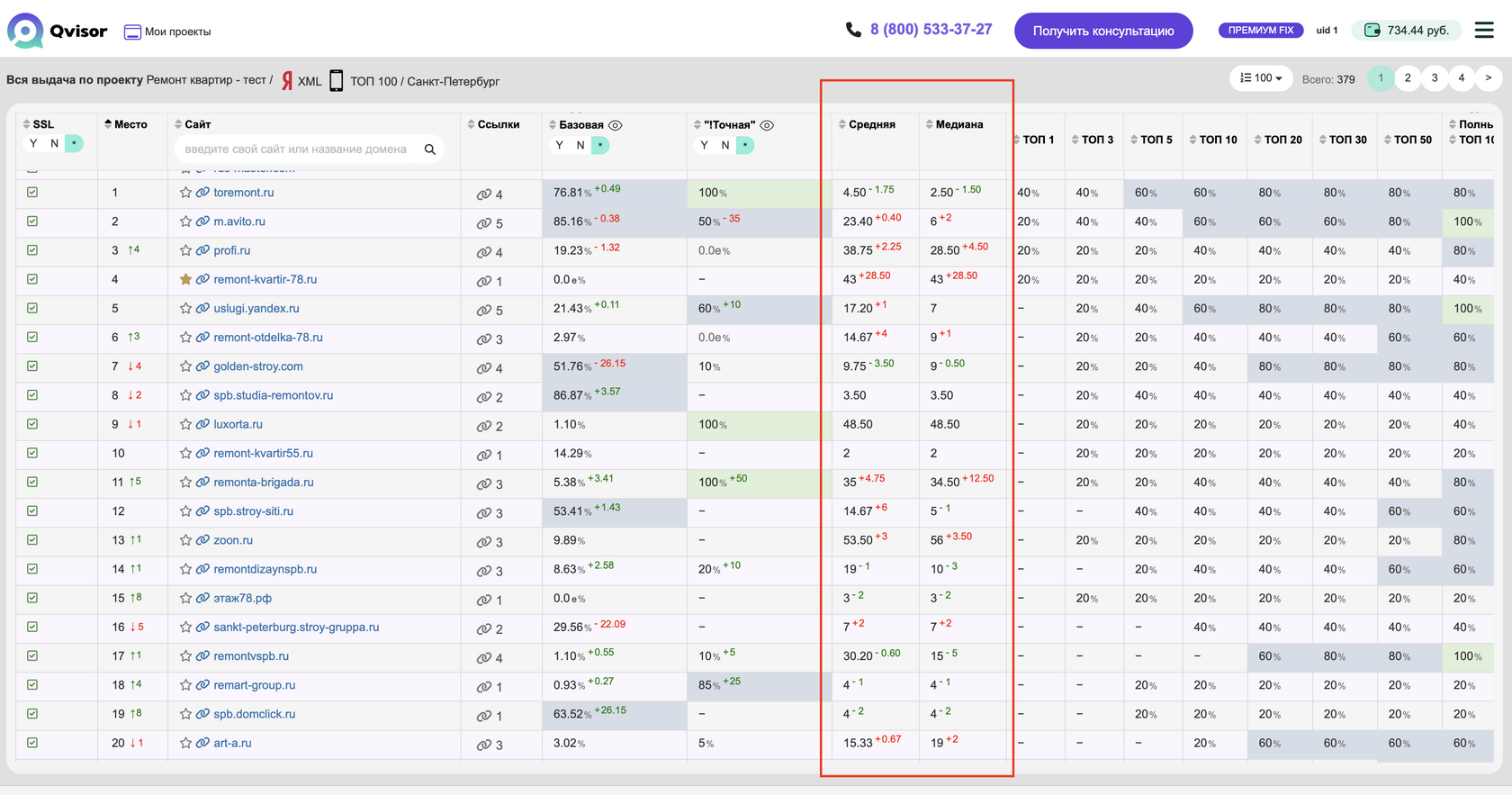
Task: Open the hamburger menu icon
Action: (x=1484, y=31)
